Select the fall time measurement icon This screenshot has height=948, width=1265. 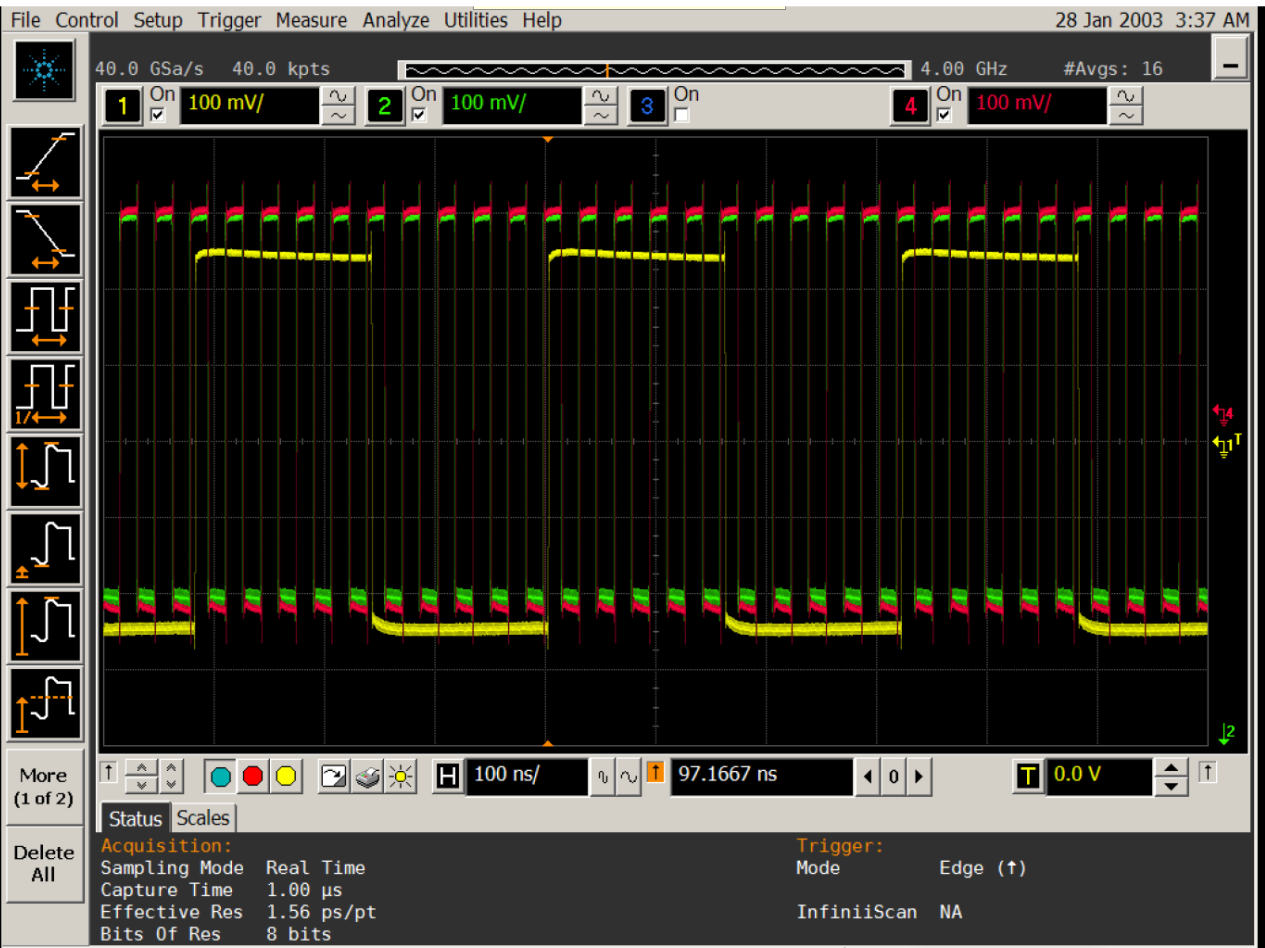pos(45,240)
